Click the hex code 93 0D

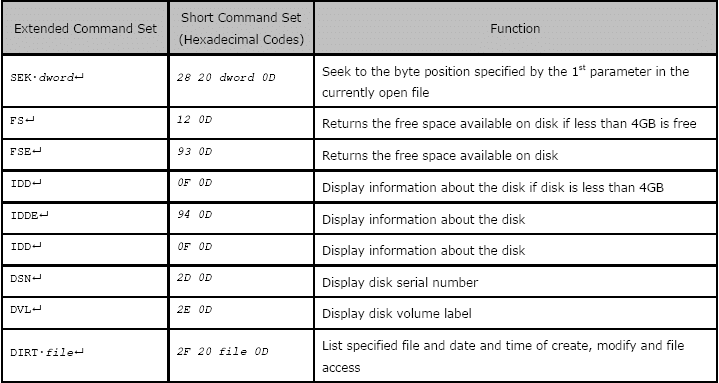click(194, 151)
